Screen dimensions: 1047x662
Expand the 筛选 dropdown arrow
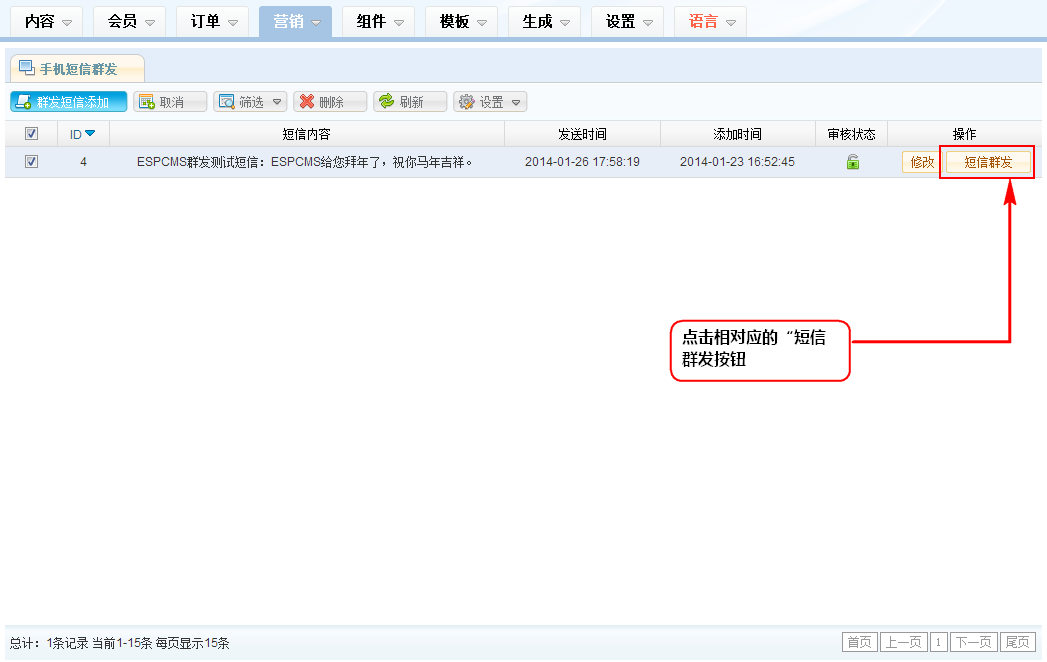pyautogui.click(x=277, y=102)
